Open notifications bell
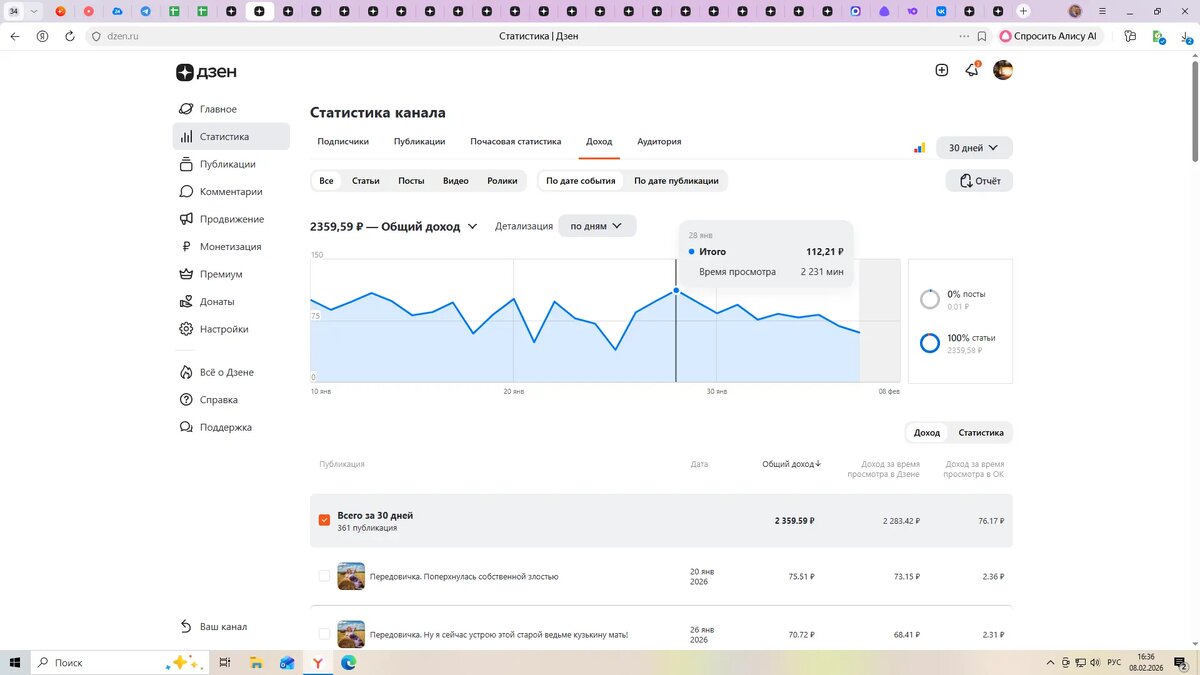This screenshot has width=1200, height=675. tap(971, 70)
